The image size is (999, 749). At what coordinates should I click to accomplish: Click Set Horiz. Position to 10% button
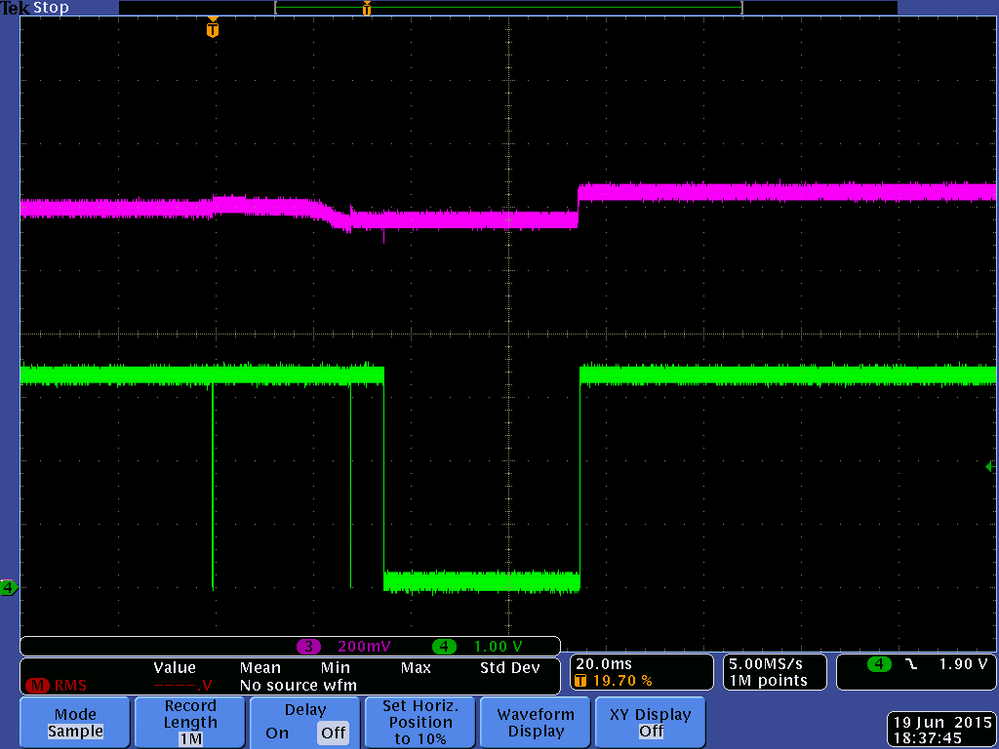pyautogui.click(x=420, y=722)
